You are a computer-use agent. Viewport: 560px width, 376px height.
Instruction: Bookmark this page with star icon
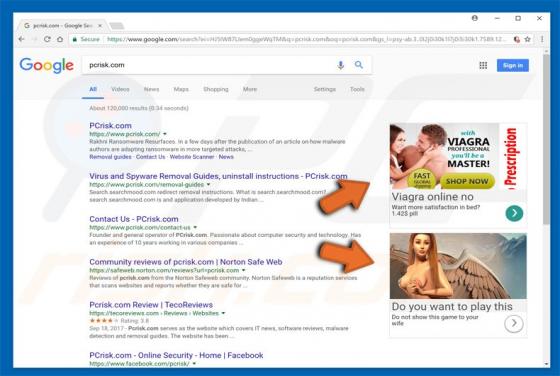(x=528, y=39)
